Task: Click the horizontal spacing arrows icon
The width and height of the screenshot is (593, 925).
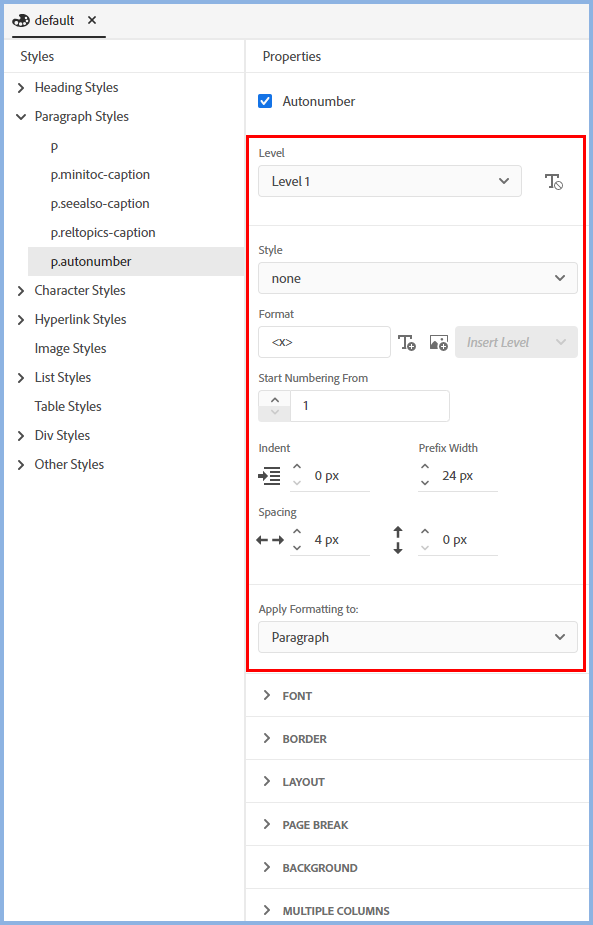Action: [x=270, y=540]
